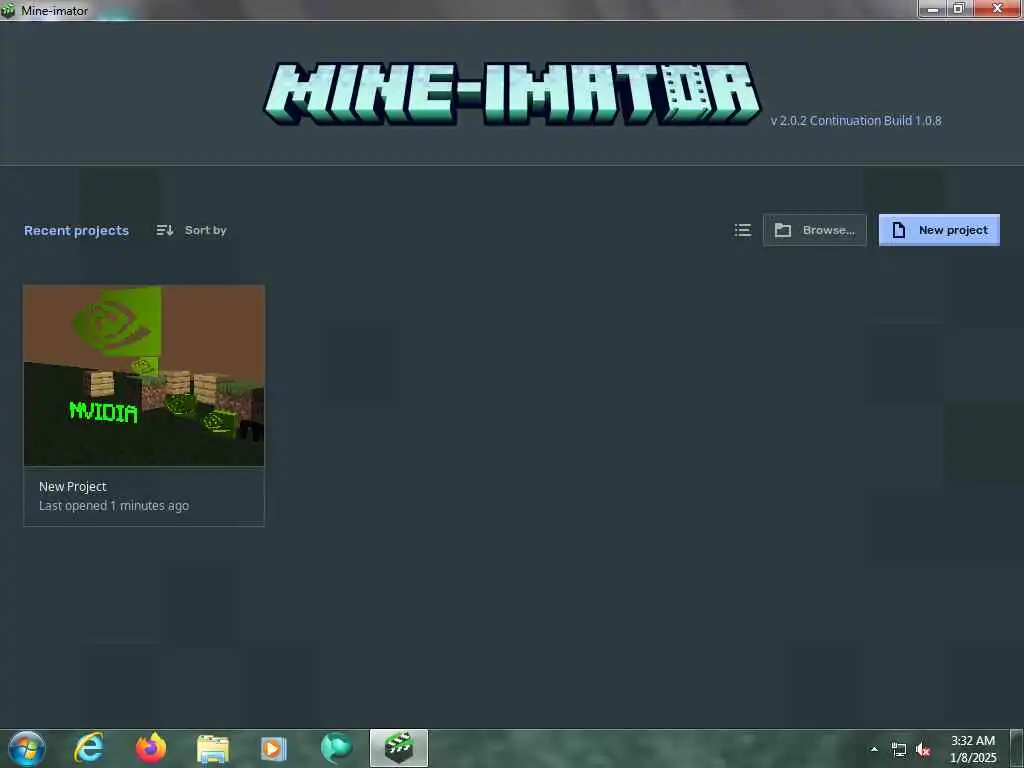Click the Mine-imator title bar app icon
1024x768 pixels.
[x=8, y=10]
